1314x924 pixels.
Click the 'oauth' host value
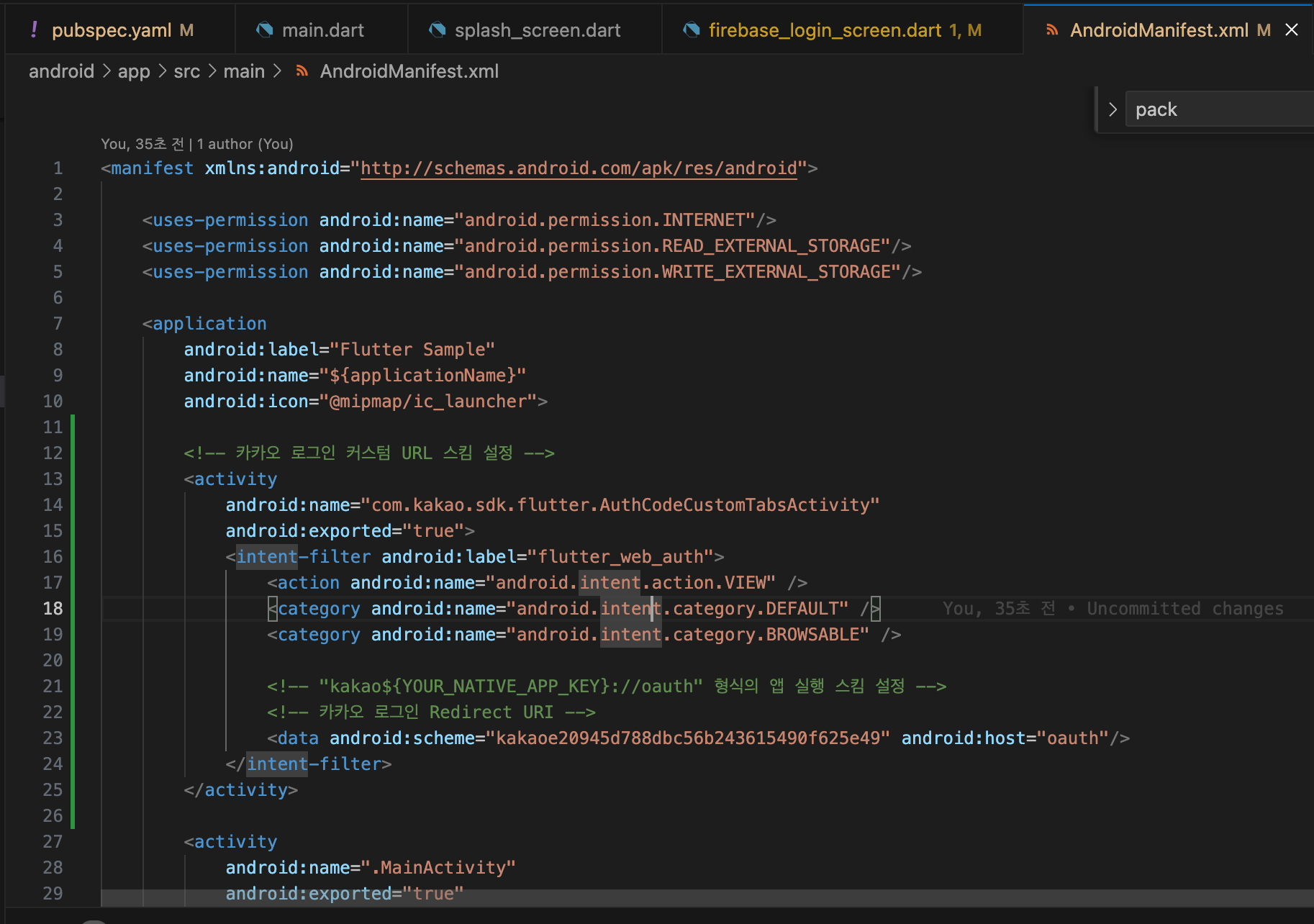point(1072,738)
